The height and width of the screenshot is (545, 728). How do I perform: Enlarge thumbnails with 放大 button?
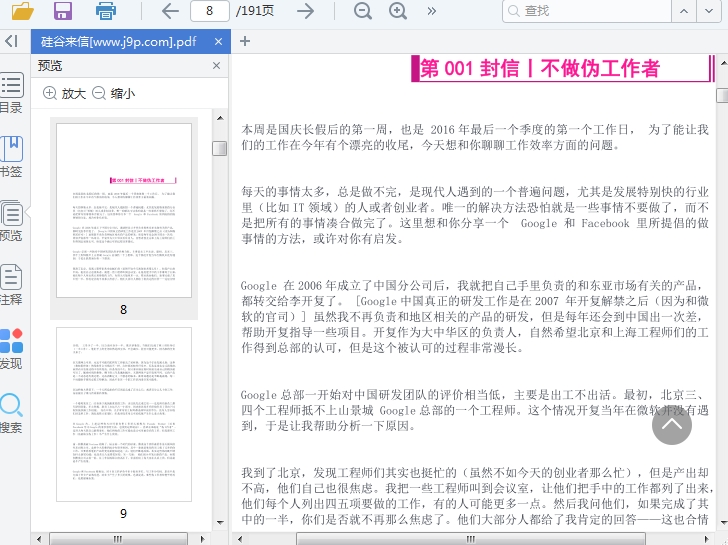(65, 93)
